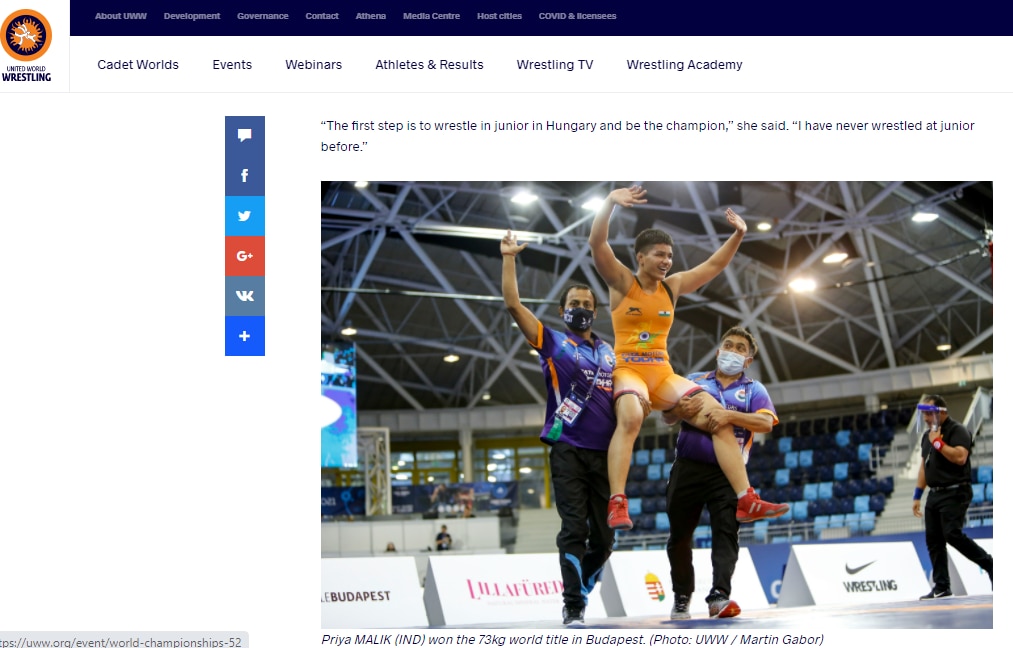Click the Contact link in top bar
The width and height of the screenshot is (1013, 648).
[x=322, y=16]
